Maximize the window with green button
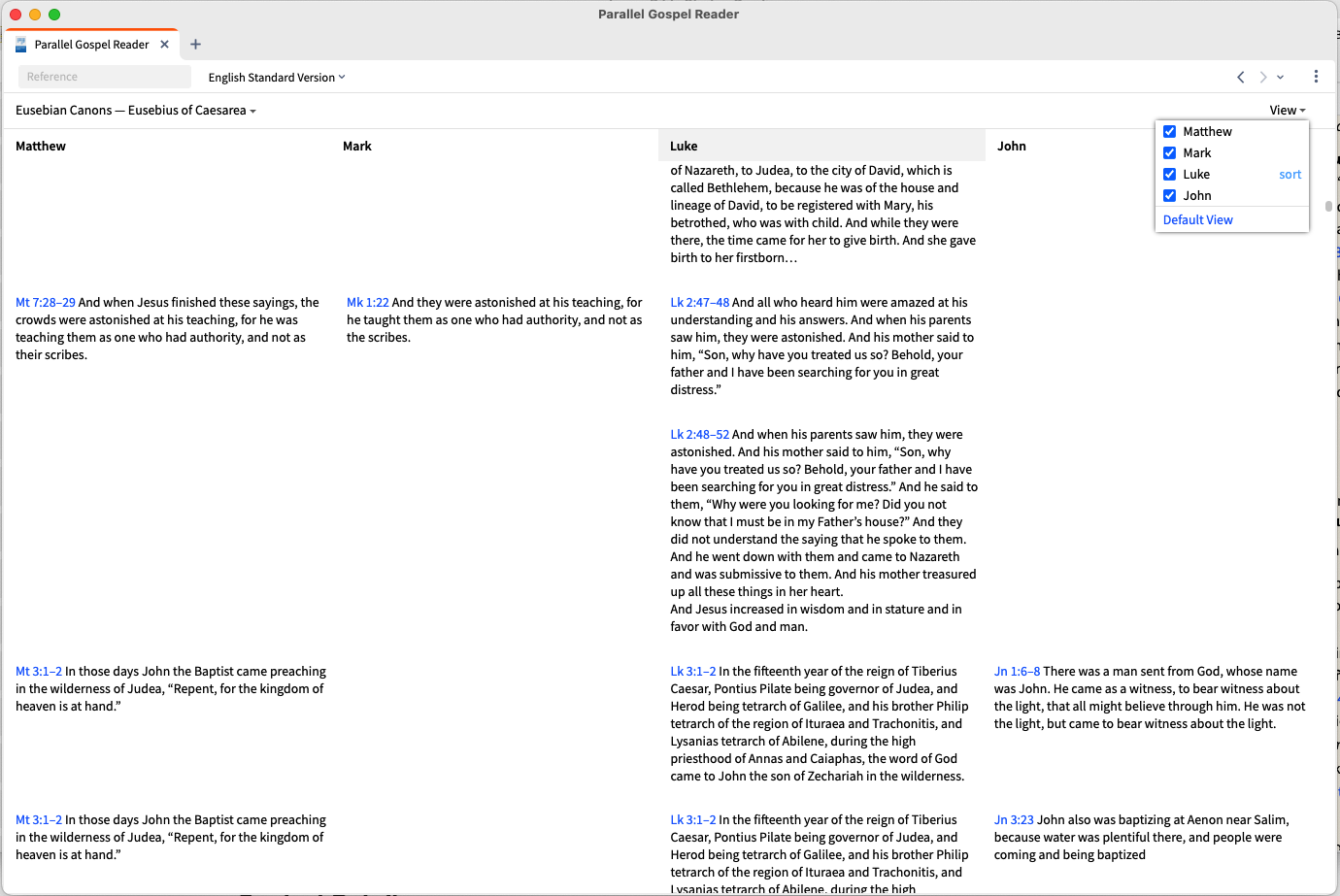Viewport: 1340px width, 896px height. point(54,15)
